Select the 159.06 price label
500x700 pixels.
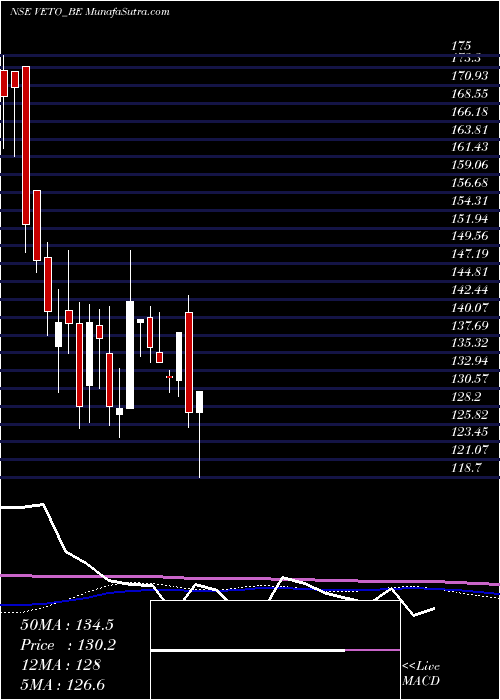[x=470, y=165]
